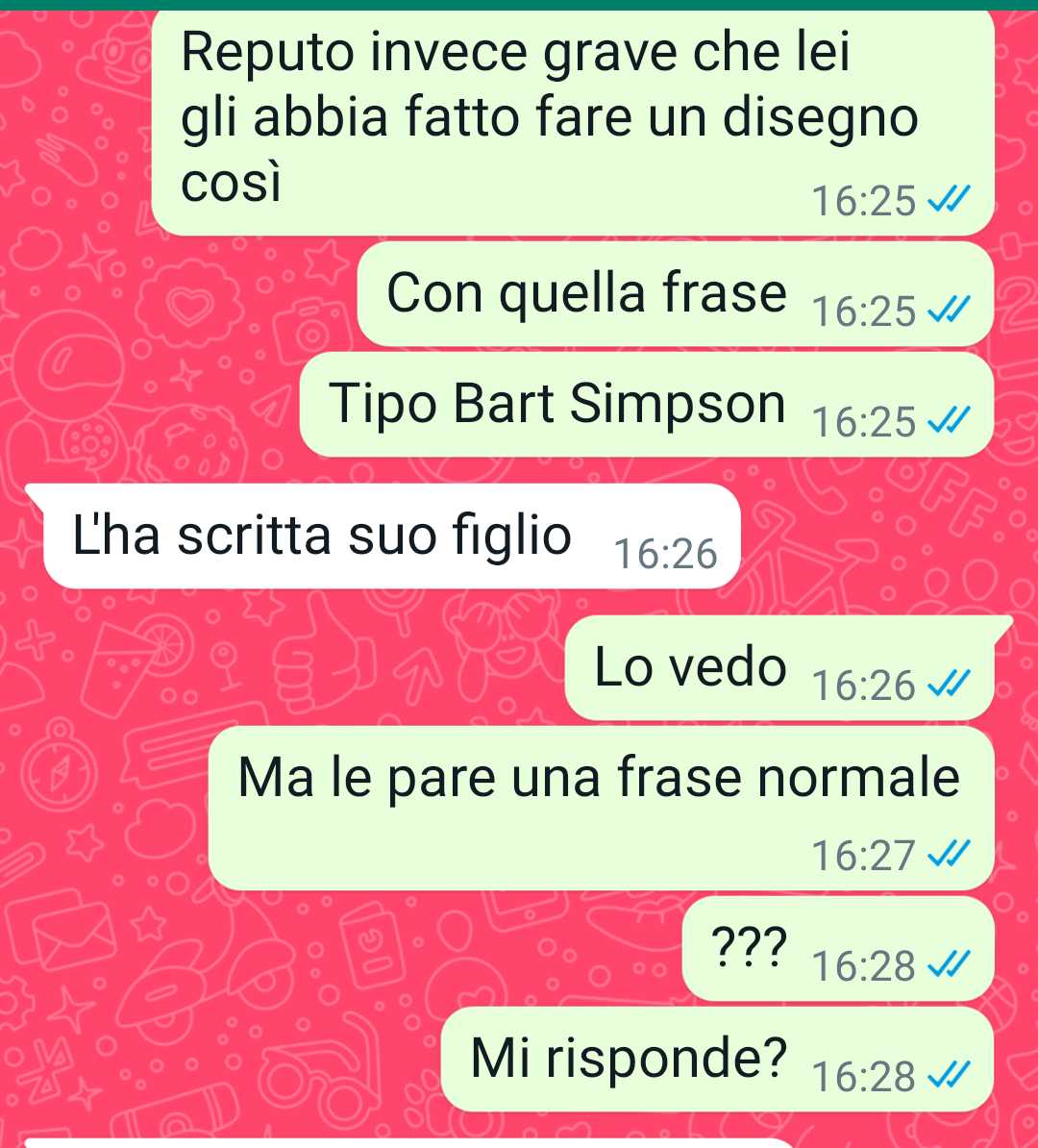
Task: Select the 'Reputo invece grave che lei' message bubble
Action: coord(573,123)
